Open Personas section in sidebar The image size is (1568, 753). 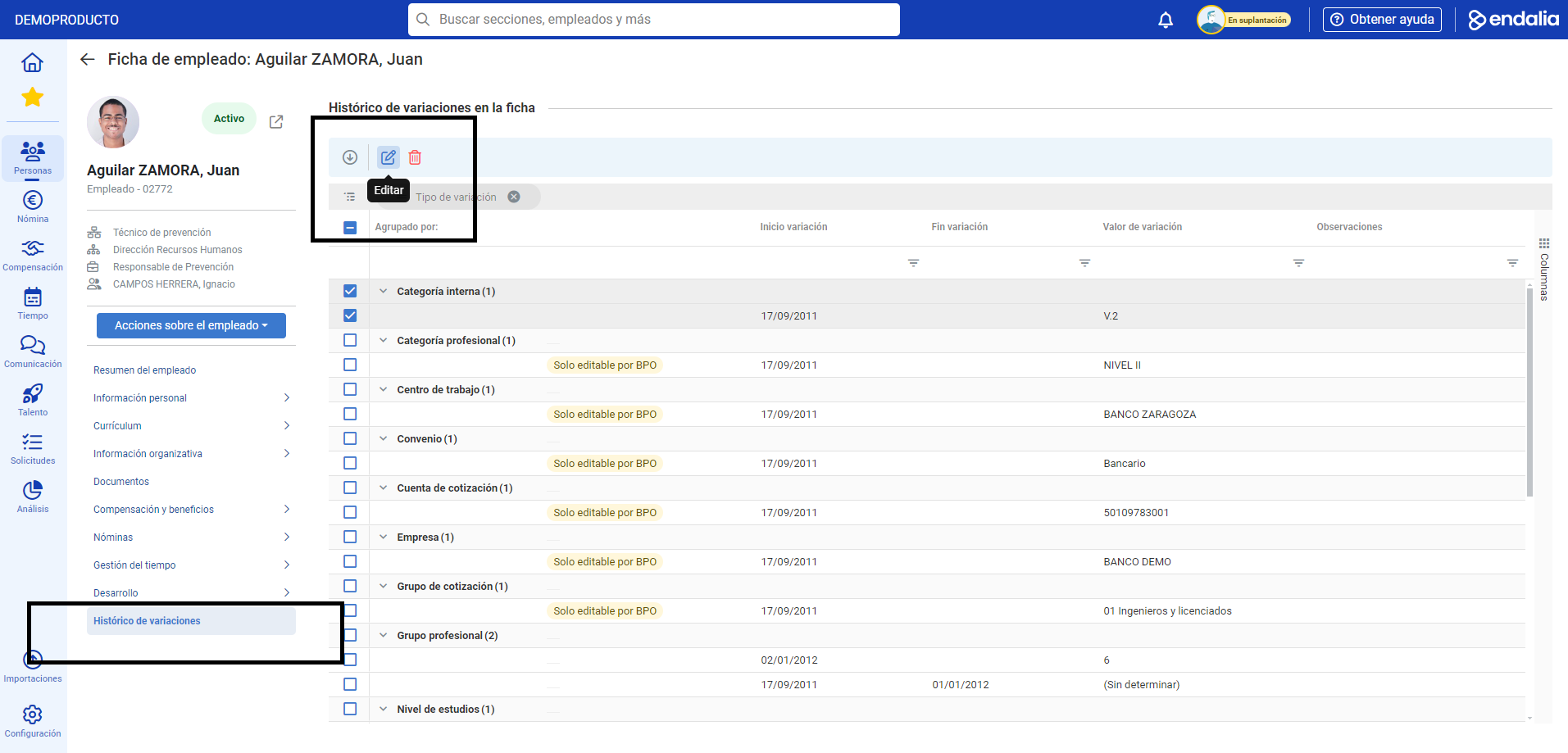pos(33,157)
